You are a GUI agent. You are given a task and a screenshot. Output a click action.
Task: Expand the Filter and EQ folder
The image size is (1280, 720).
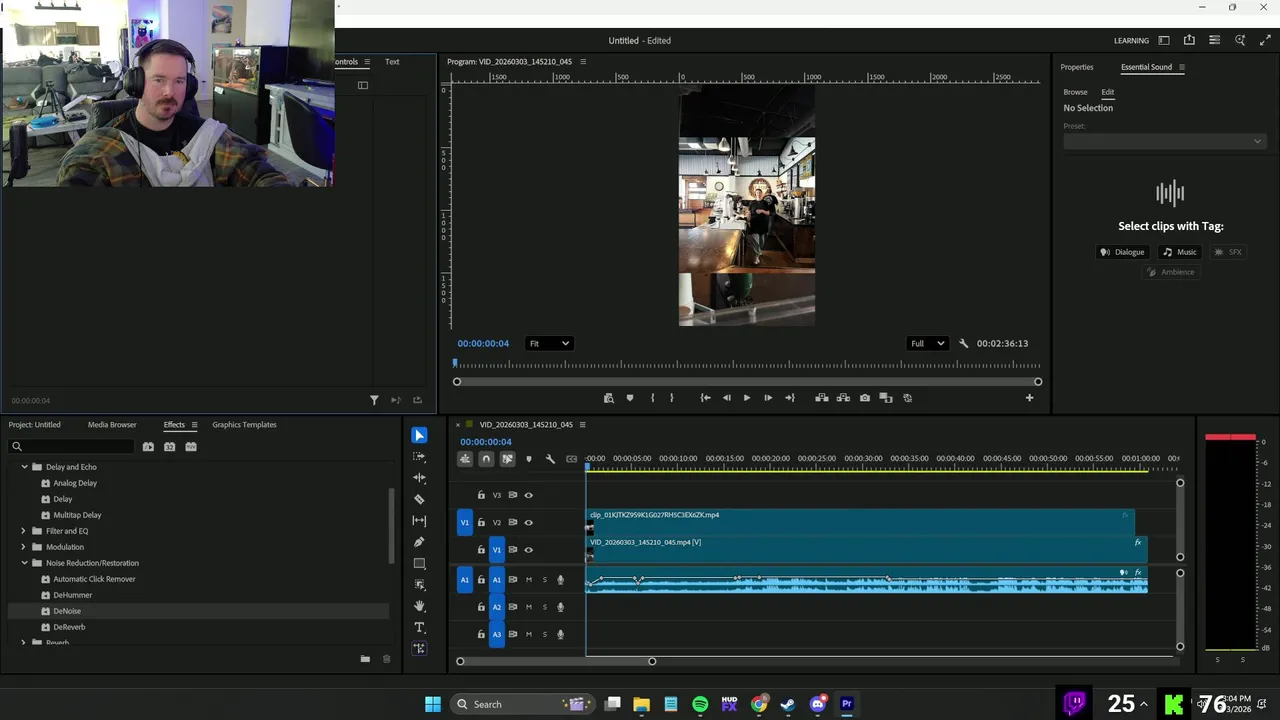pos(24,531)
